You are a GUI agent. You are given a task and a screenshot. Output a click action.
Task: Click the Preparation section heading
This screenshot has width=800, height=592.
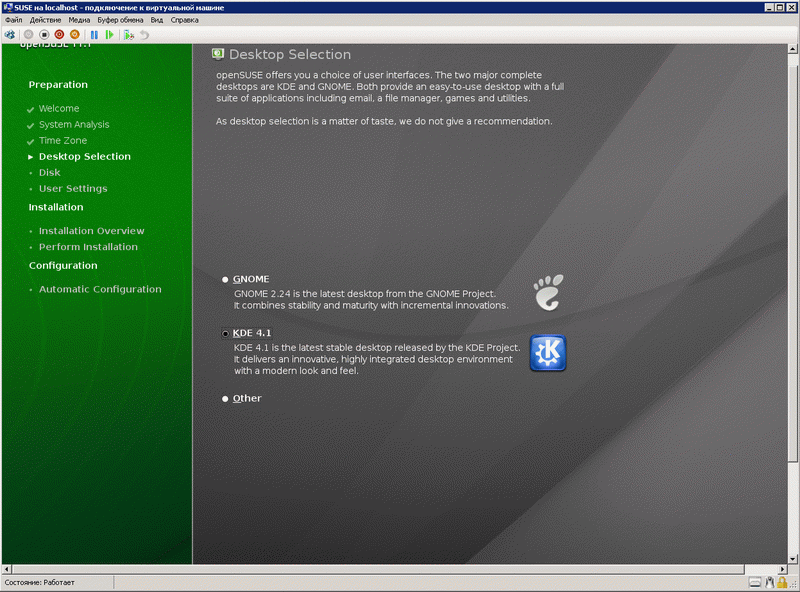coord(58,85)
